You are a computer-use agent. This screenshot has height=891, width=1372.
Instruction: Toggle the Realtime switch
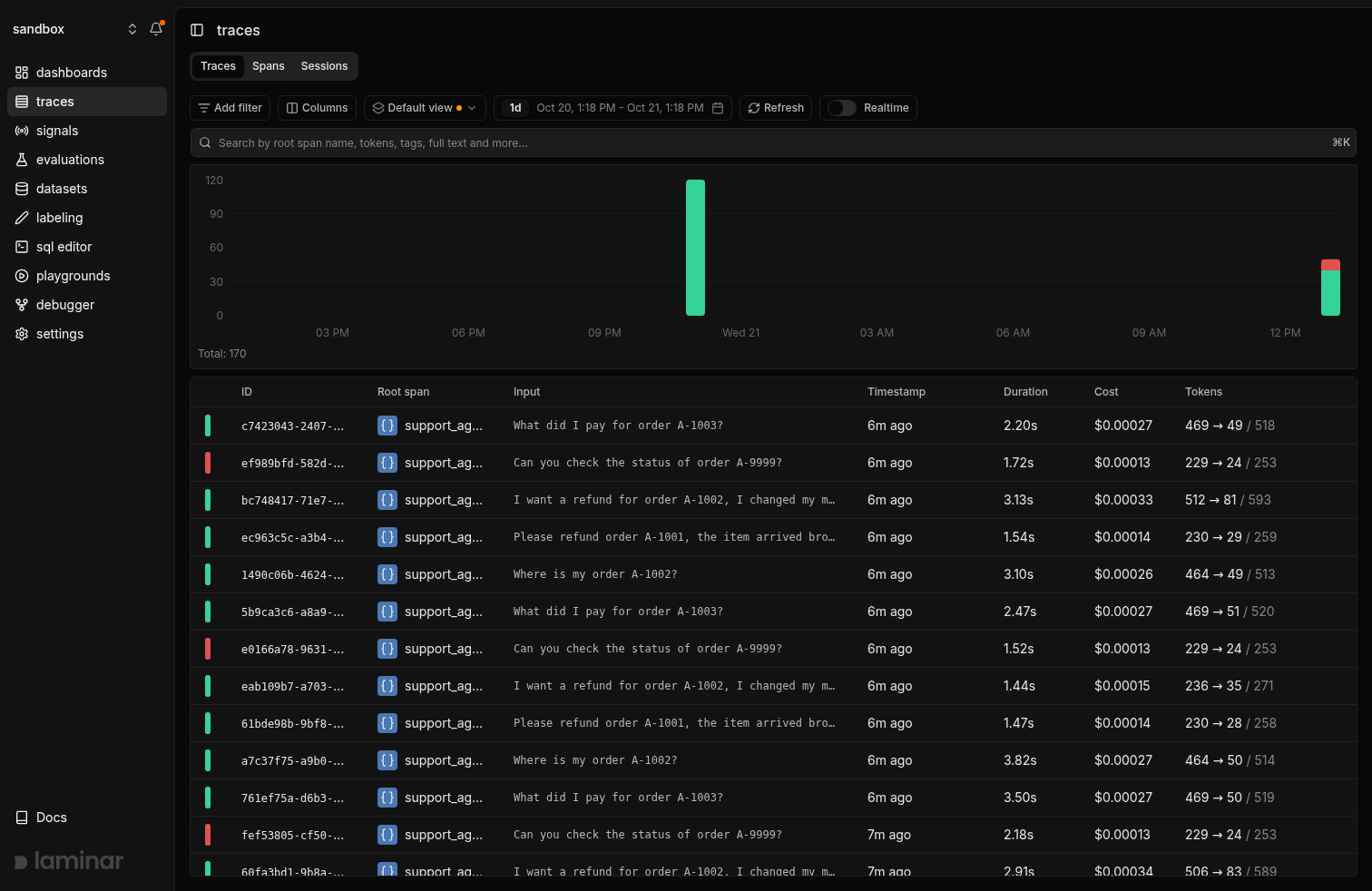[842, 108]
